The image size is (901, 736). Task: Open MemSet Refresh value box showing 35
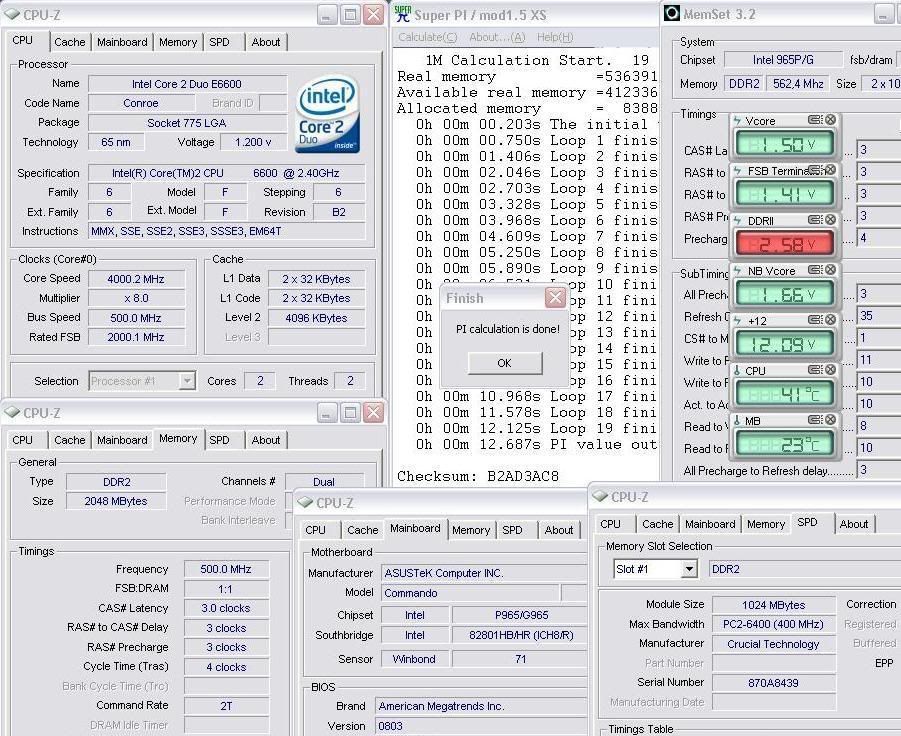tap(878, 315)
